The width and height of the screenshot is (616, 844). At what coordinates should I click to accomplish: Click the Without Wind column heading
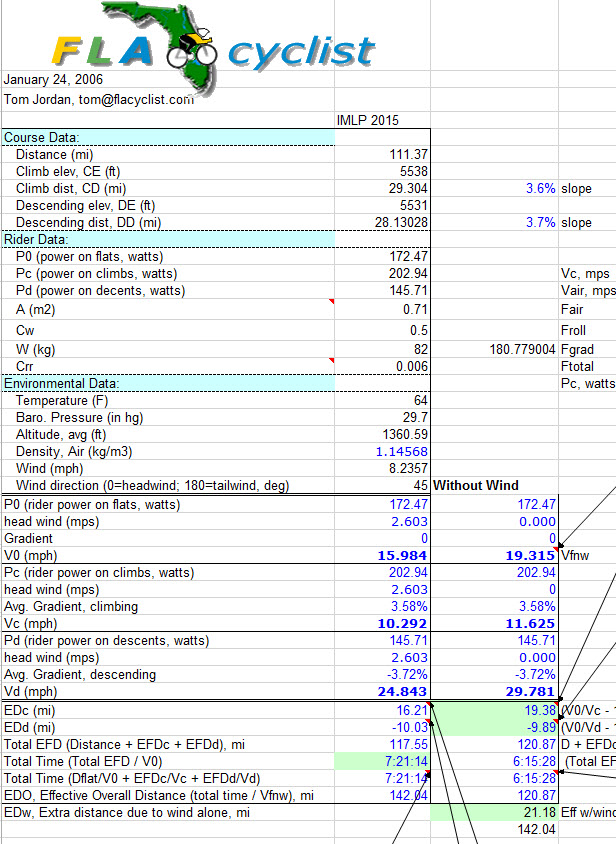(475, 485)
